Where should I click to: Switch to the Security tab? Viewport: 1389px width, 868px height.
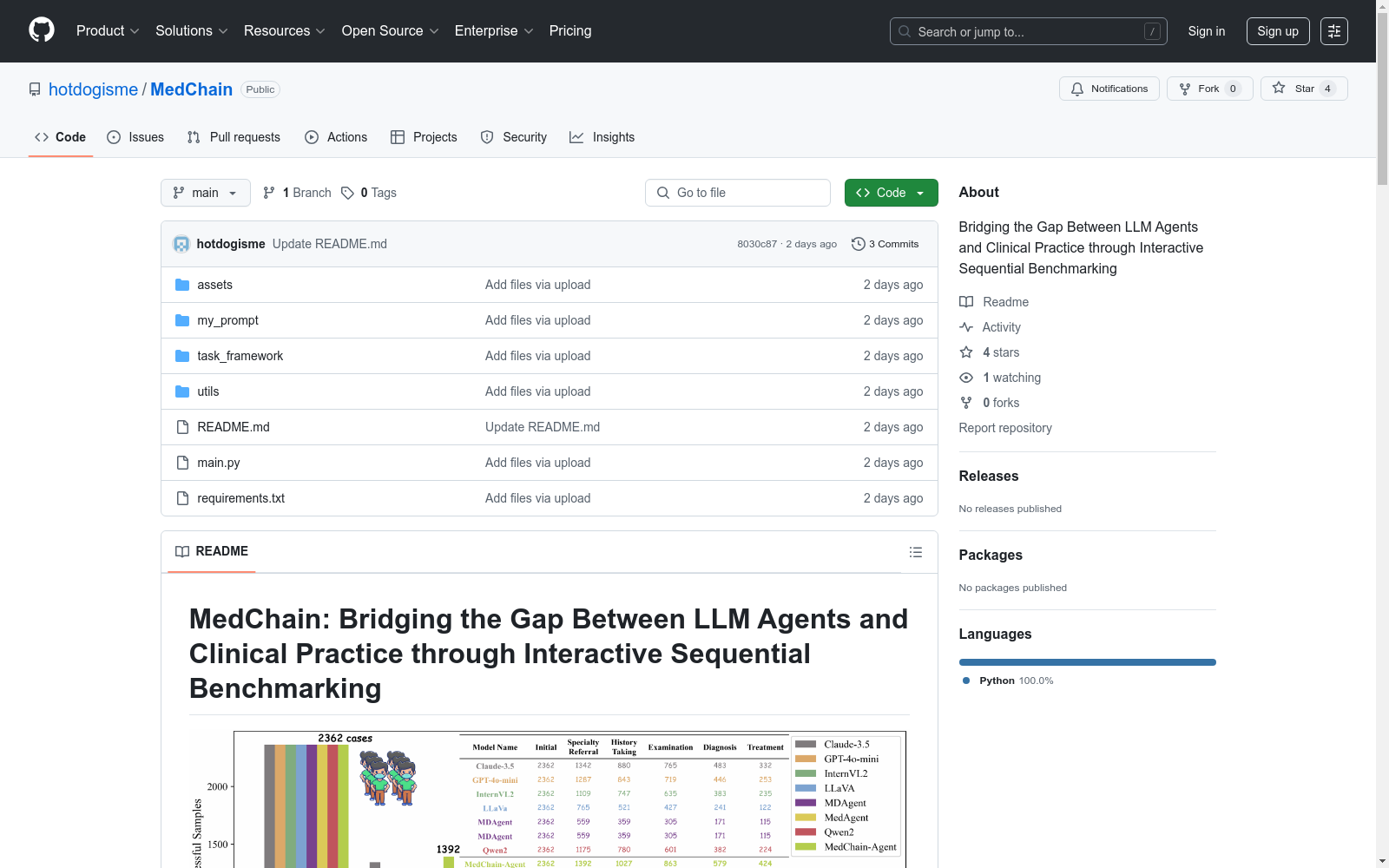pos(514,137)
